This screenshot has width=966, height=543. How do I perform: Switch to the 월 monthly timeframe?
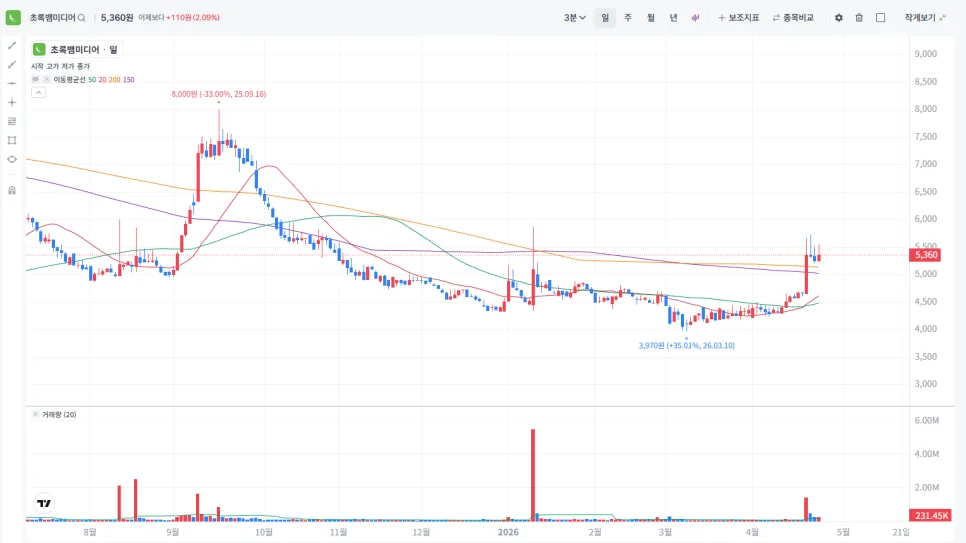(x=651, y=18)
